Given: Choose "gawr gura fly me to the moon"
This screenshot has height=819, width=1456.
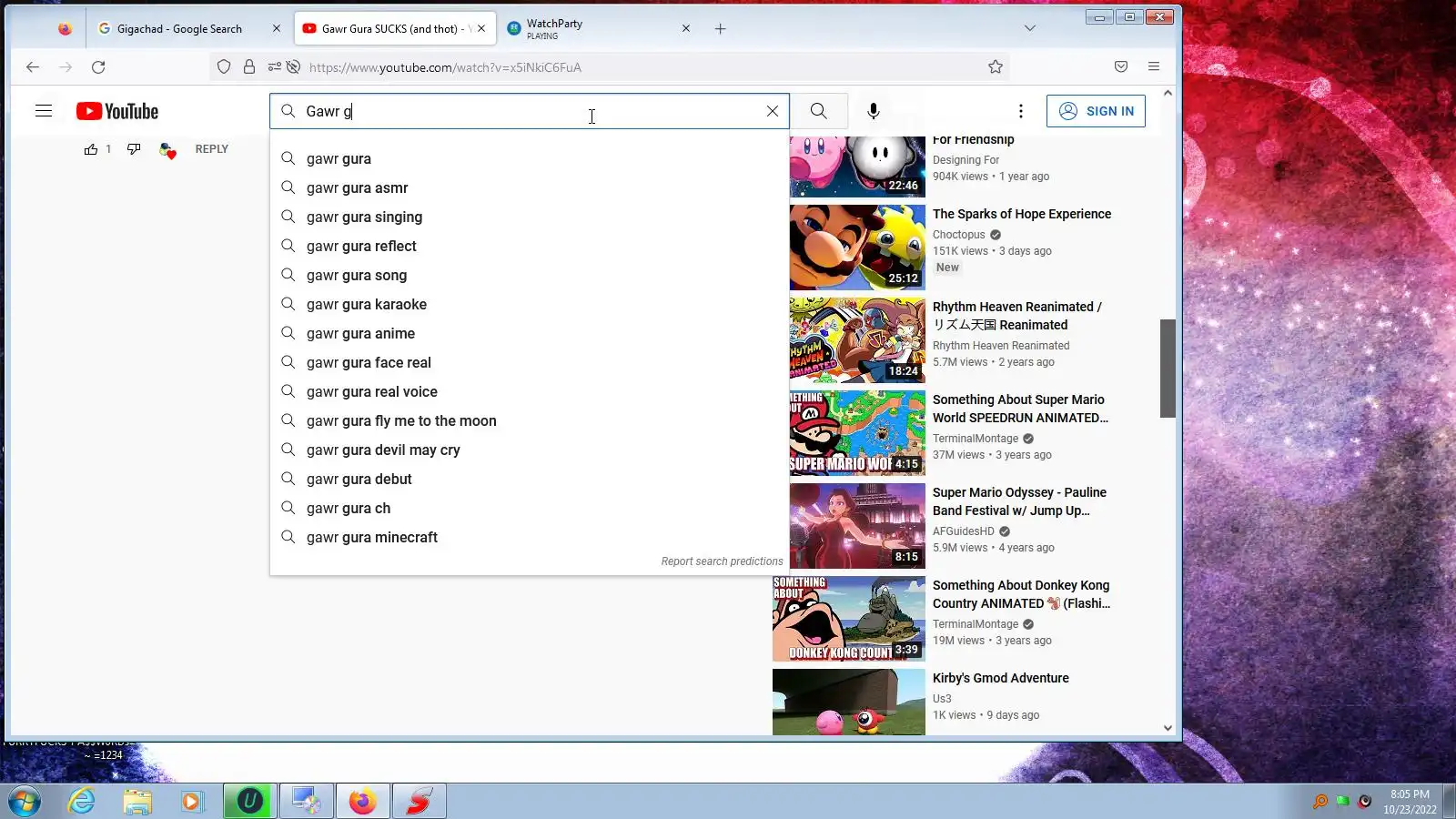Looking at the screenshot, I should point(530,420).
